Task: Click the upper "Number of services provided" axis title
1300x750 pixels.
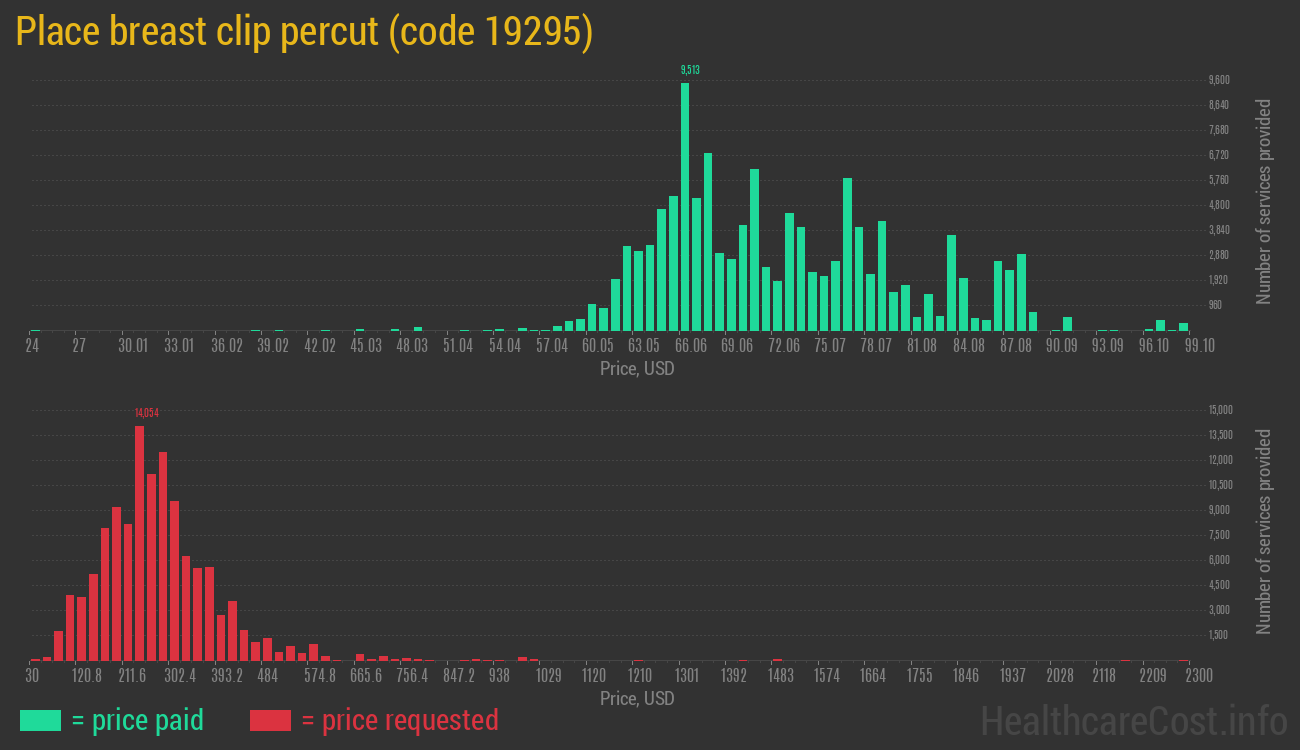Action: pos(1264,201)
